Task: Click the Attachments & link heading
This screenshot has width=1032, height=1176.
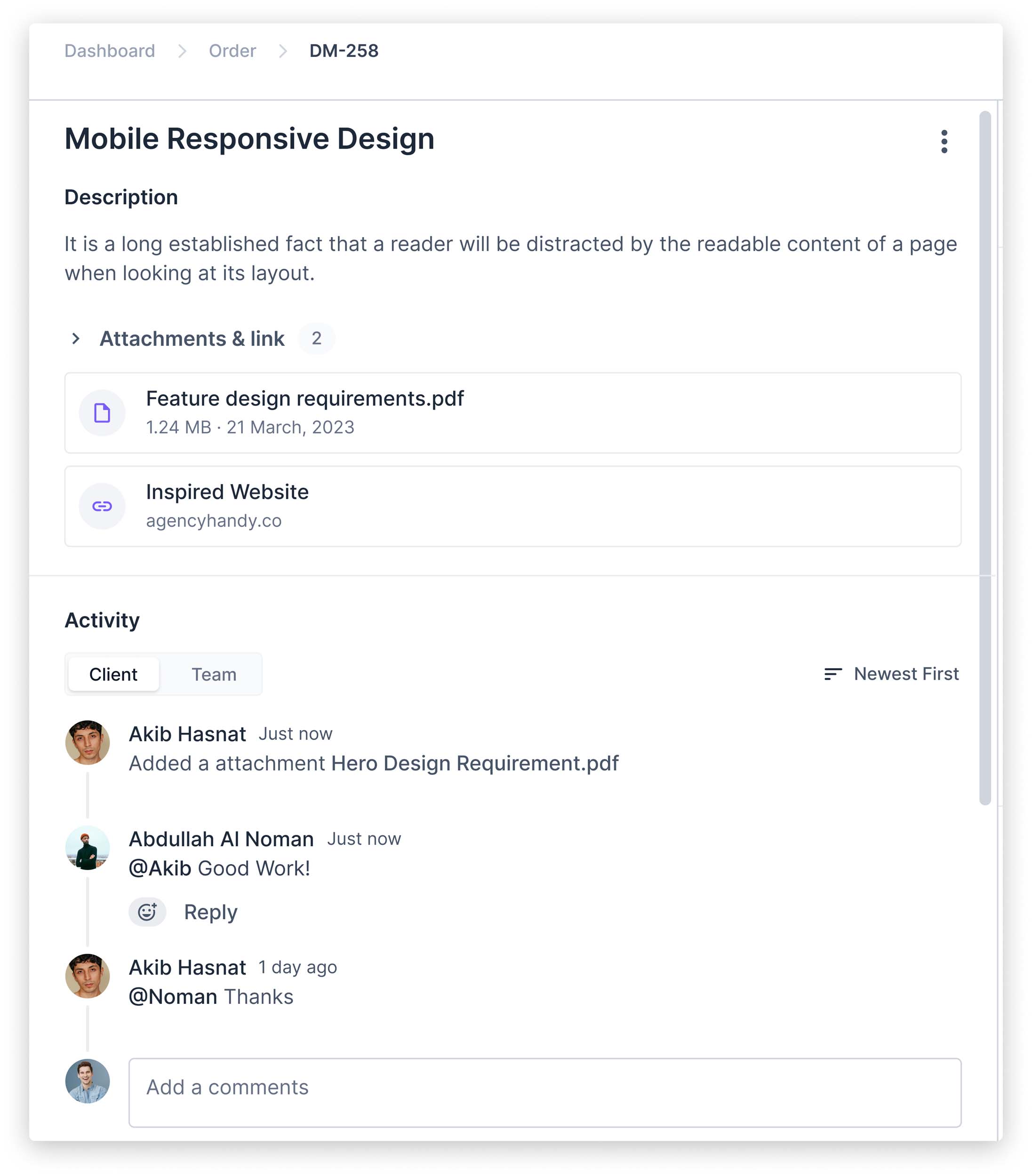Action: click(x=192, y=338)
